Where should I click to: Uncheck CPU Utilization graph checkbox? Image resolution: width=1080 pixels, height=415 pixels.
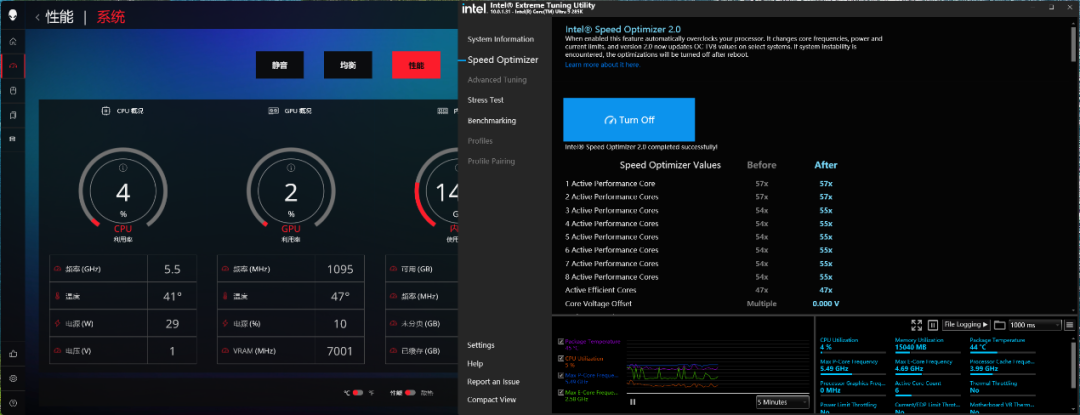(x=560, y=358)
